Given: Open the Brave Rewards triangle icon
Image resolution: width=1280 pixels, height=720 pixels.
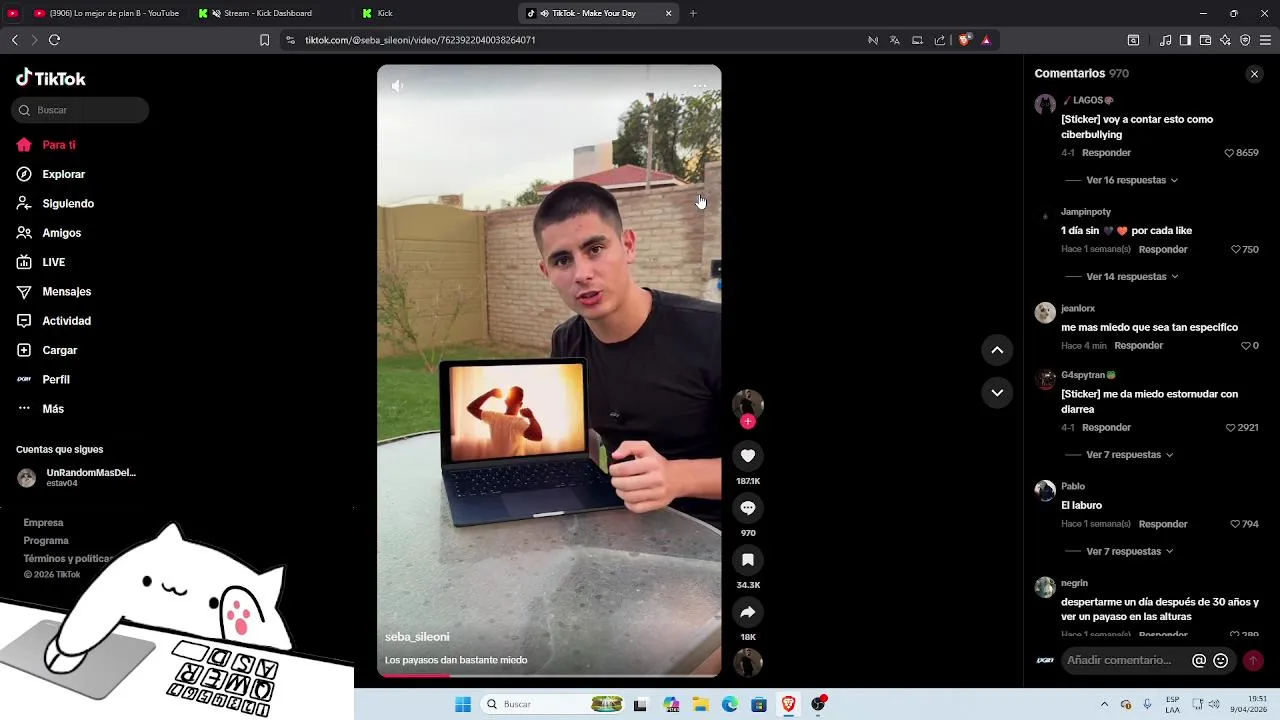Looking at the screenshot, I should [x=986, y=40].
